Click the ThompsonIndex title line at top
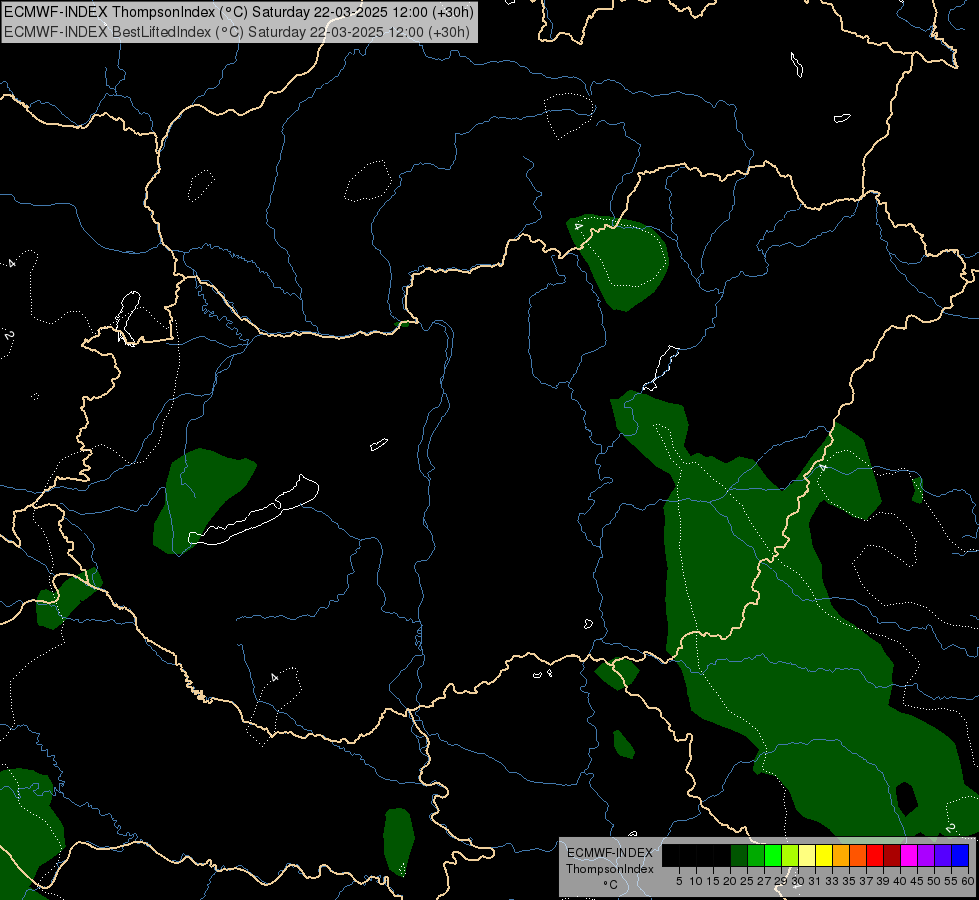Screen dimensions: 979x900 [239, 12]
